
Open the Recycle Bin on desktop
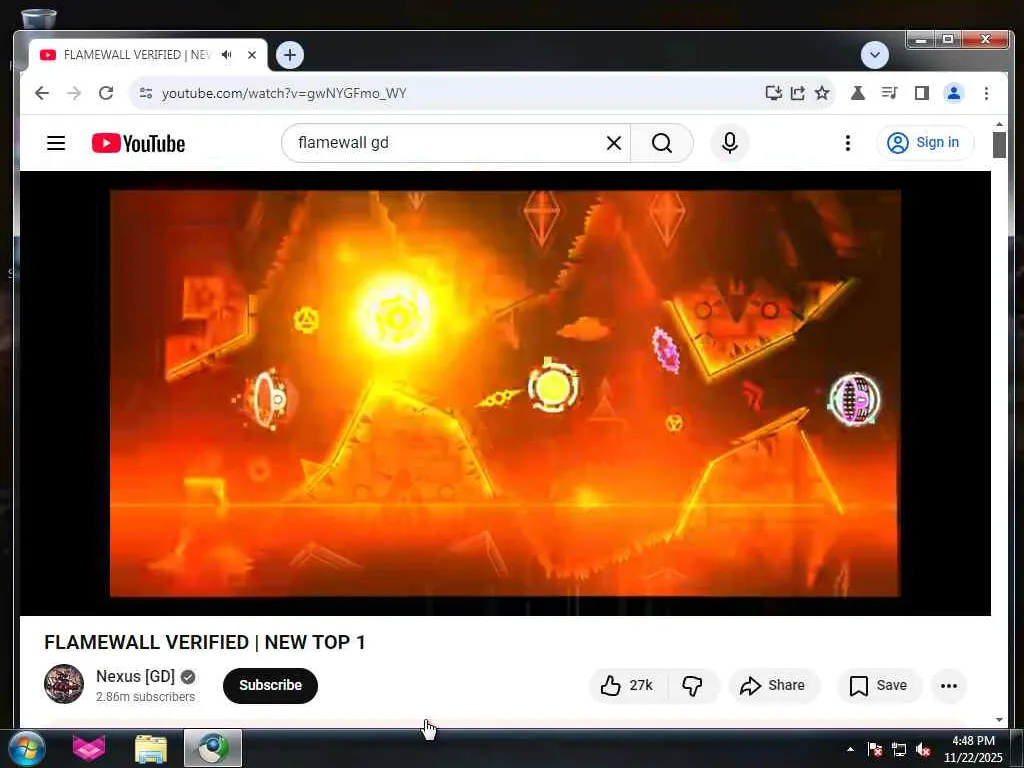coord(39,18)
